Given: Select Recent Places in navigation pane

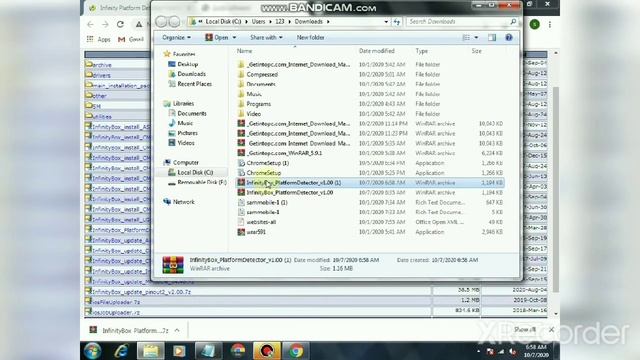Looking at the screenshot, I should pyautogui.click(x=195, y=84).
